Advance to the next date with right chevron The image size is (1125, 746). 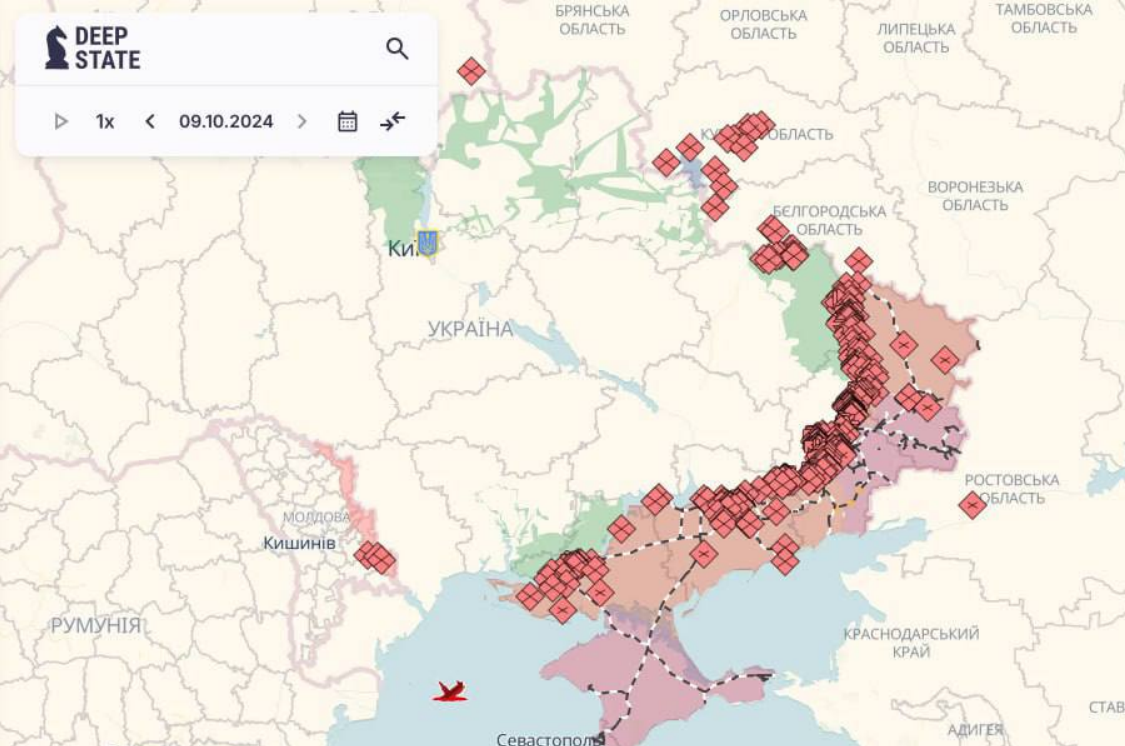[302, 122]
